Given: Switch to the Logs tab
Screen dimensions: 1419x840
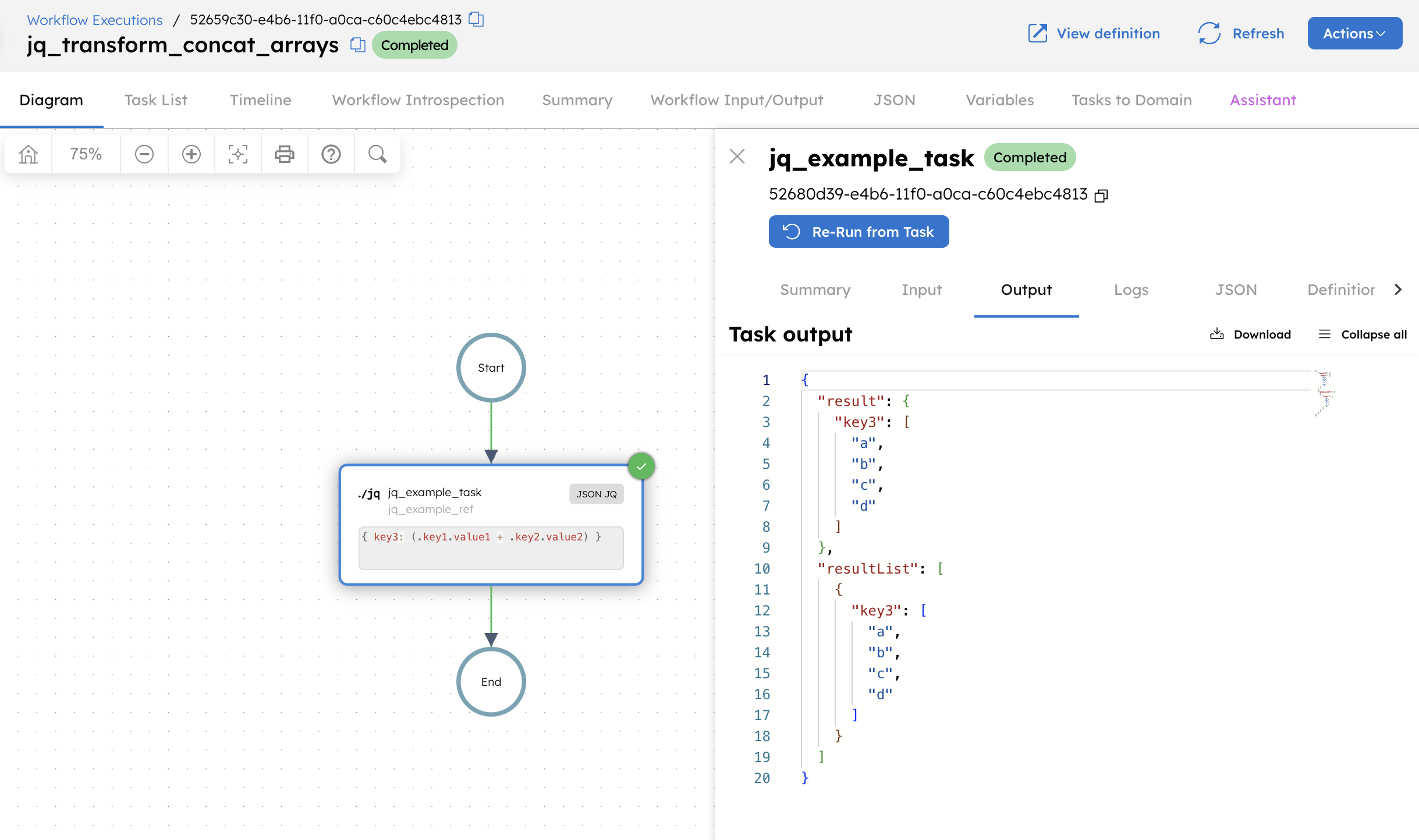Looking at the screenshot, I should (x=1131, y=289).
